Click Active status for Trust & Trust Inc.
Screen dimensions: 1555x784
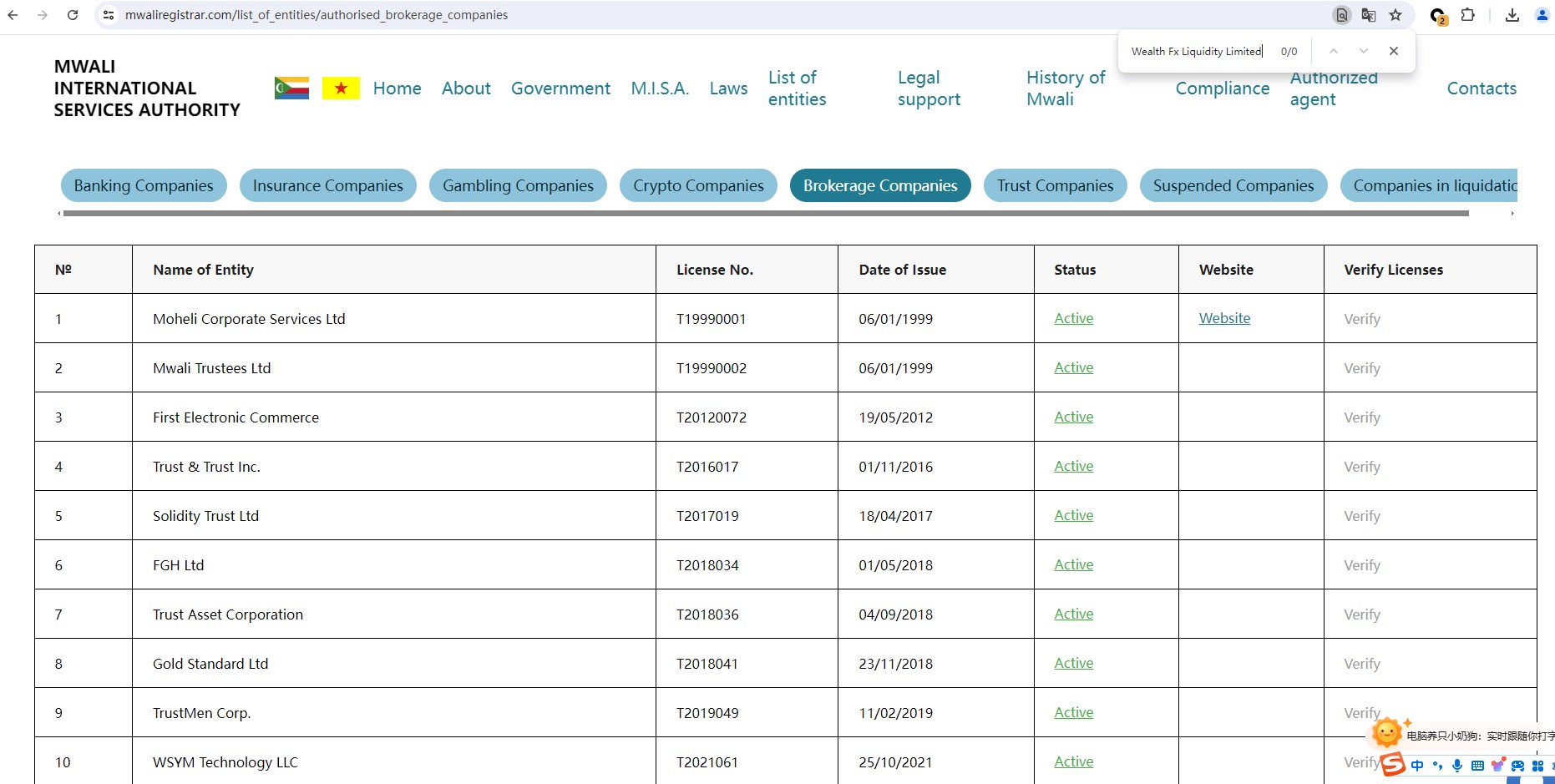(x=1073, y=466)
